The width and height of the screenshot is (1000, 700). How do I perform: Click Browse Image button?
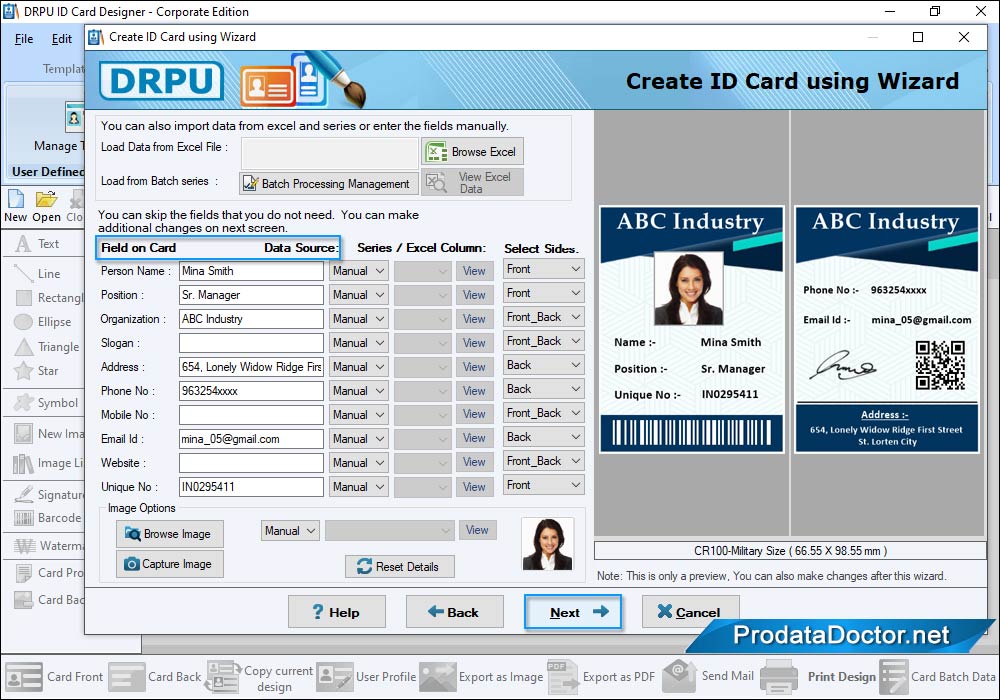[170, 534]
